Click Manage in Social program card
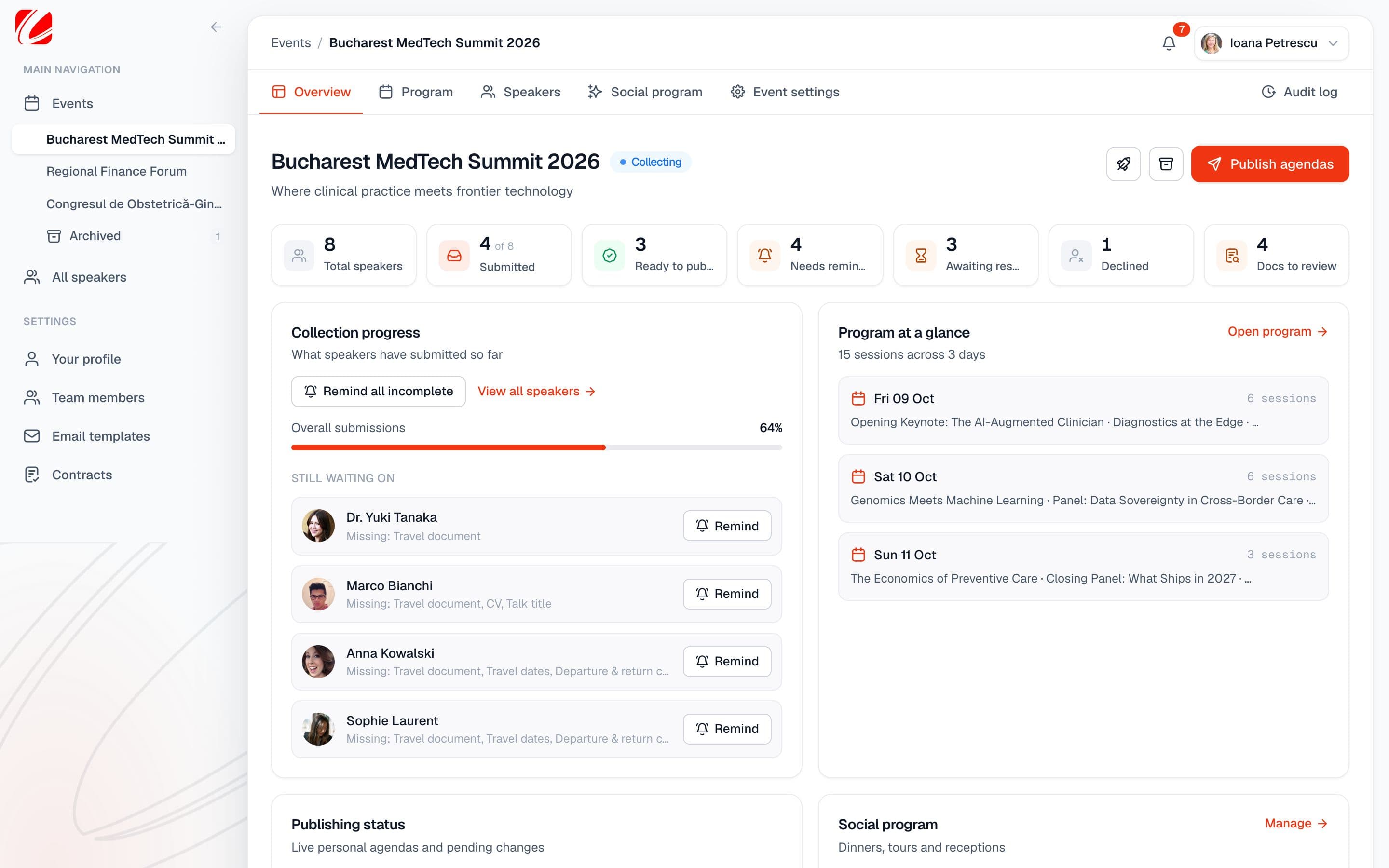This screenshot has height=868, width=1389. coord(1296,823)
